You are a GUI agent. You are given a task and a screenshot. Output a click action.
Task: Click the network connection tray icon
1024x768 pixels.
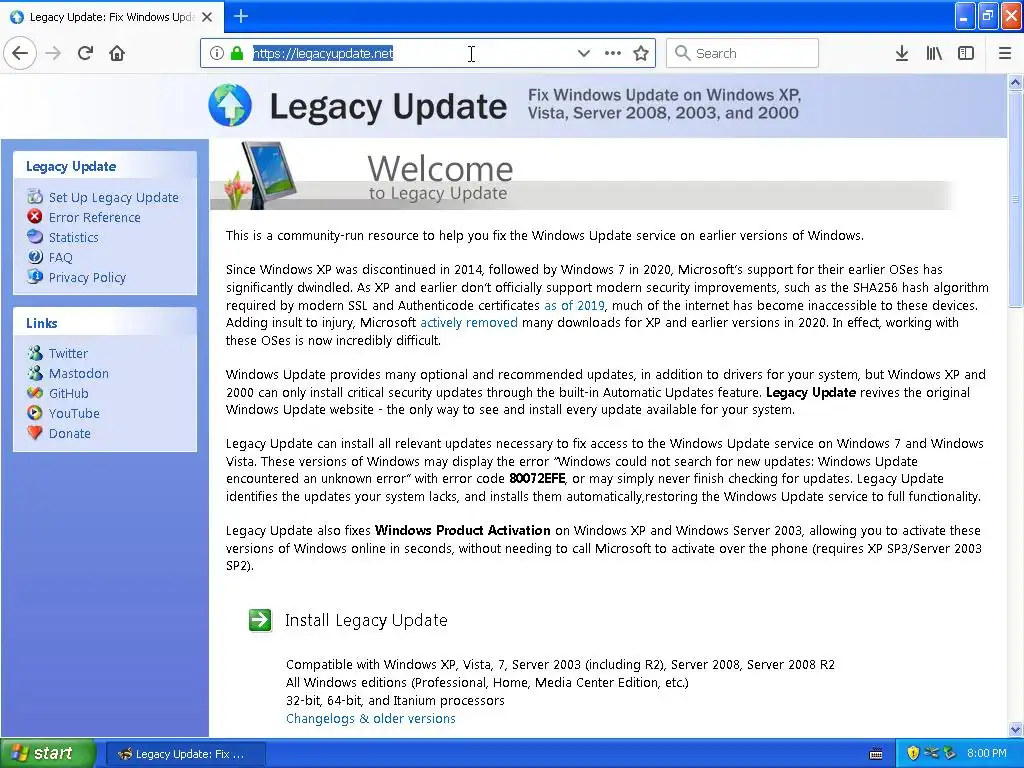coord(931,753)
